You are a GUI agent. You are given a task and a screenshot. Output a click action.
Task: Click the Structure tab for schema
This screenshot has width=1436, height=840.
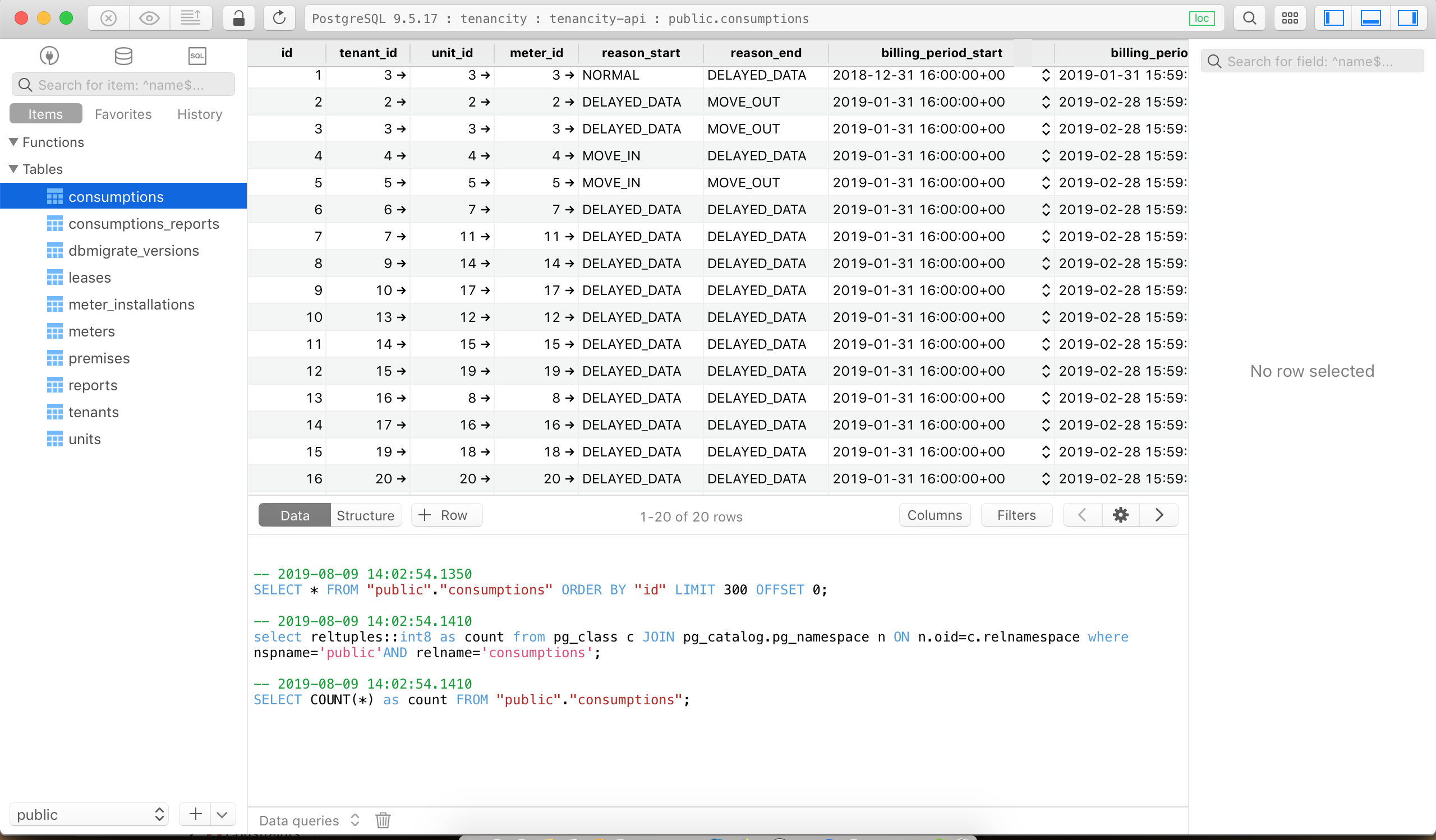pos(364,515)
